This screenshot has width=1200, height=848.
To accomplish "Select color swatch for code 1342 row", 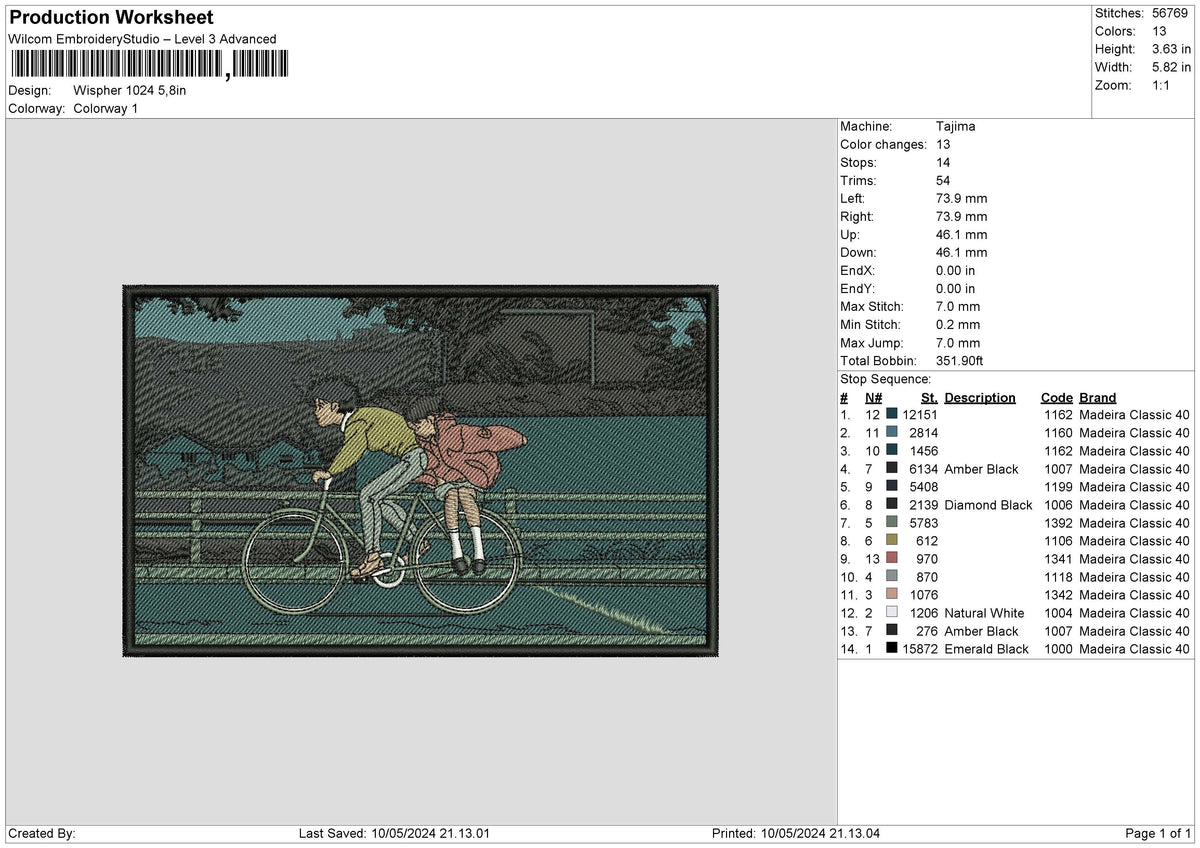I will 891,594.
